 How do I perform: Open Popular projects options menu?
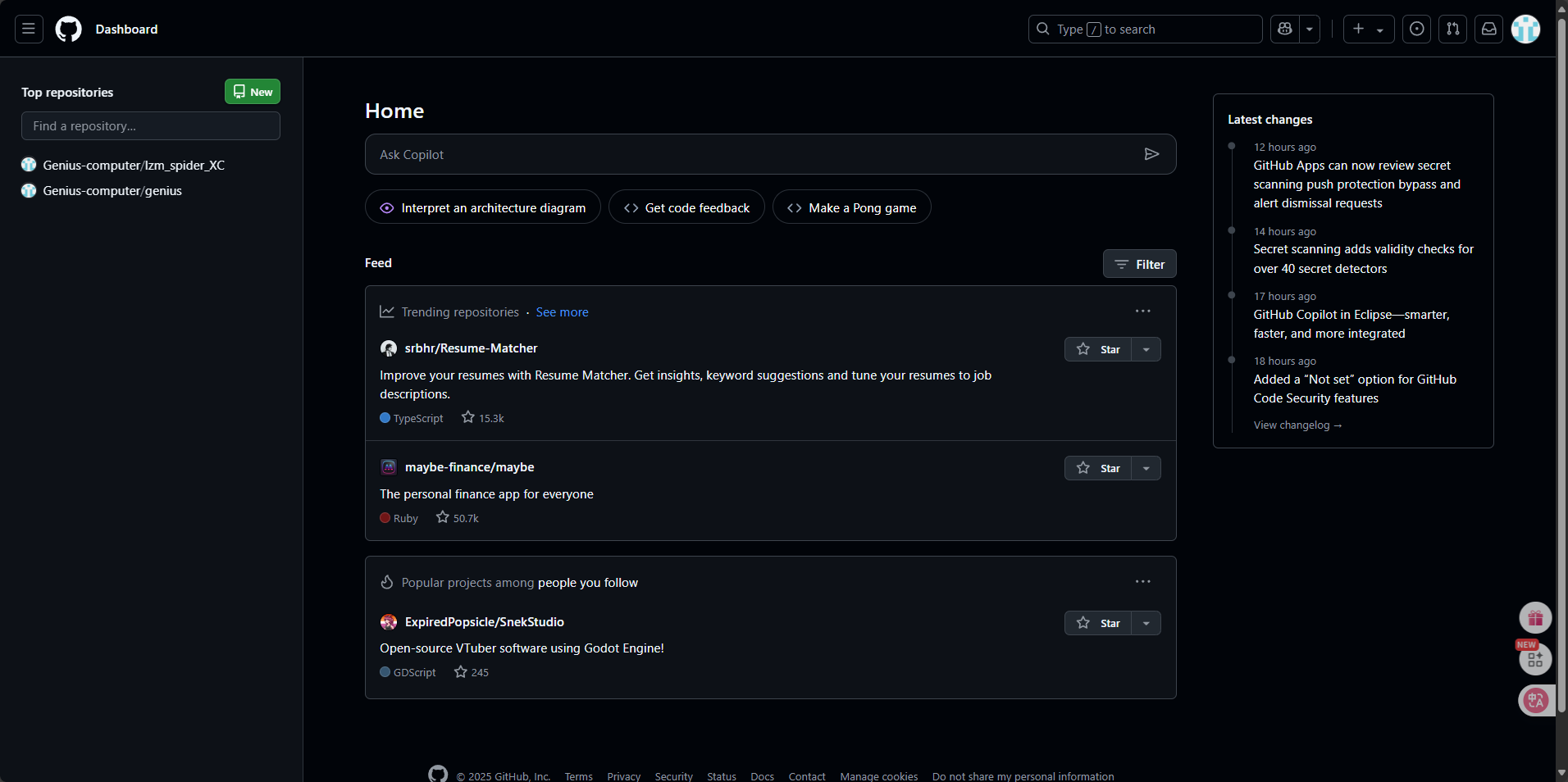tap(1142, 582)
